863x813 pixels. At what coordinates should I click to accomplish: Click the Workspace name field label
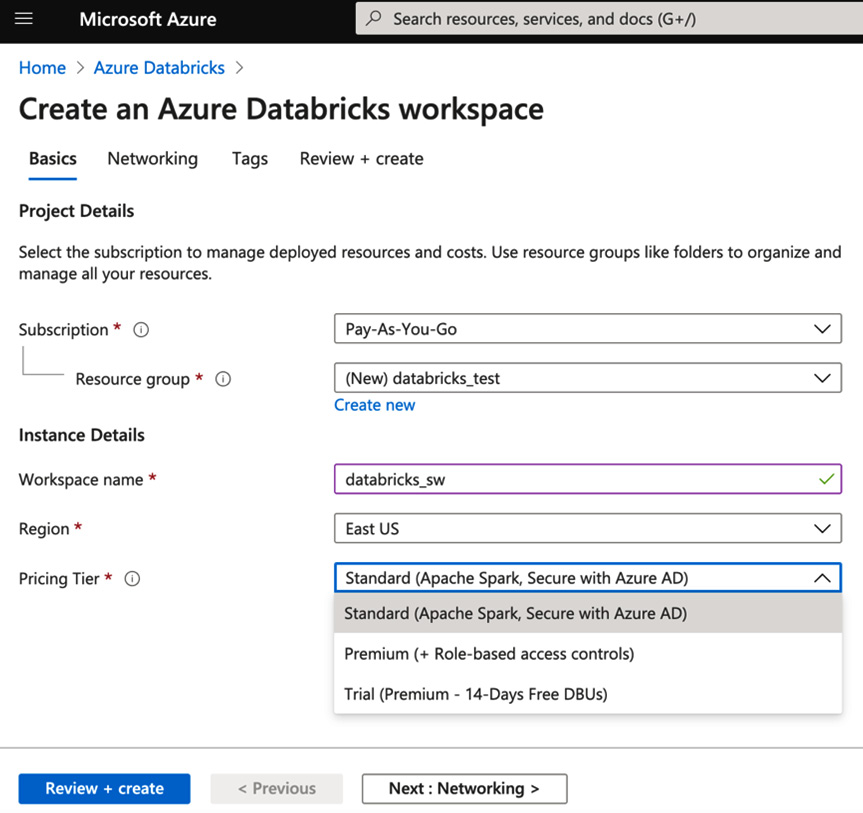coord(81,479)
